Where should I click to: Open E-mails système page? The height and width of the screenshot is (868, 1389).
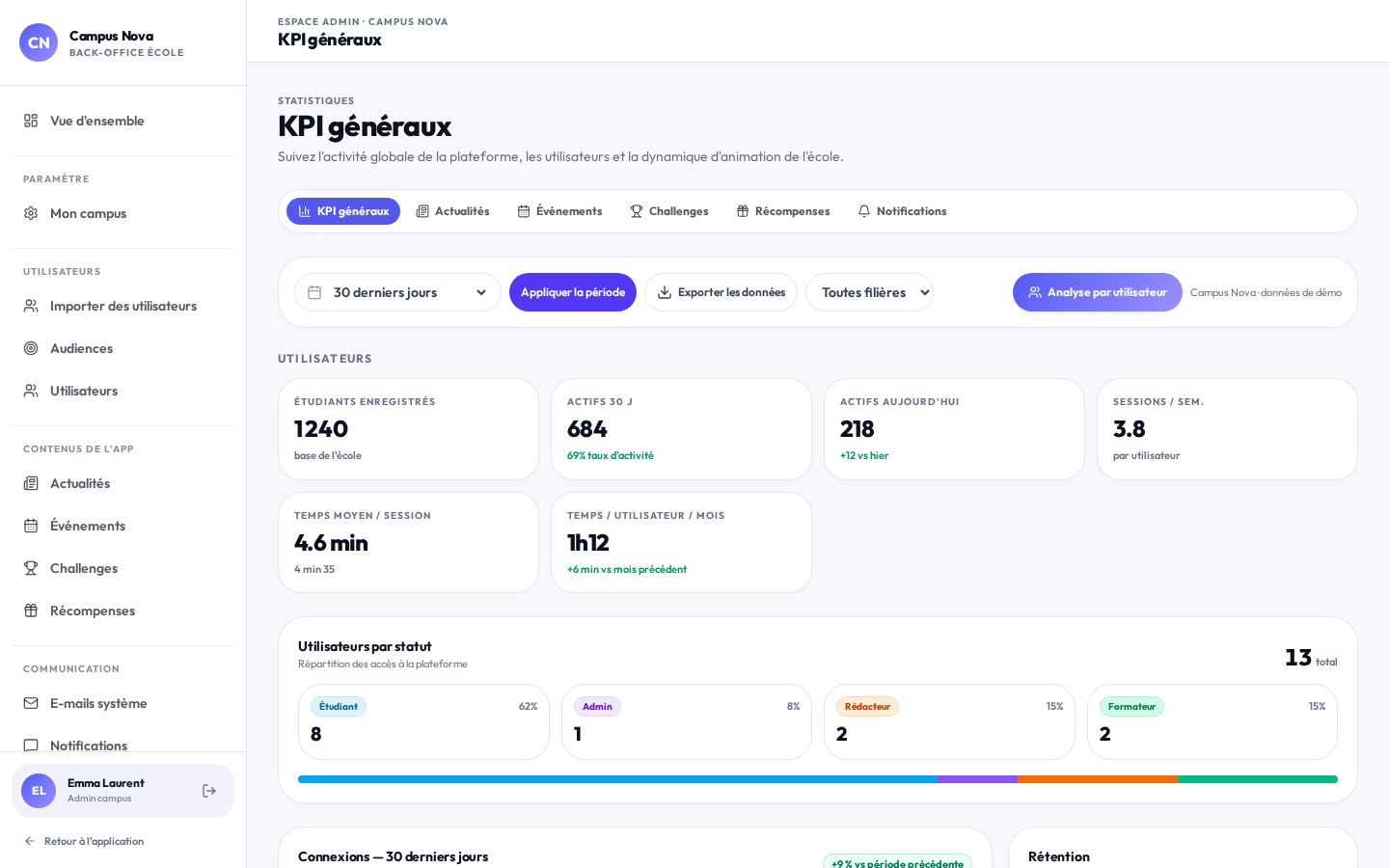[123, 703]
